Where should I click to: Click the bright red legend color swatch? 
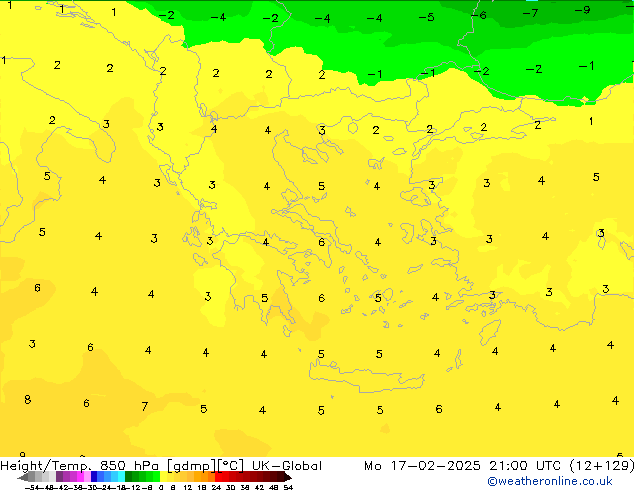click(x=218, y=476)
